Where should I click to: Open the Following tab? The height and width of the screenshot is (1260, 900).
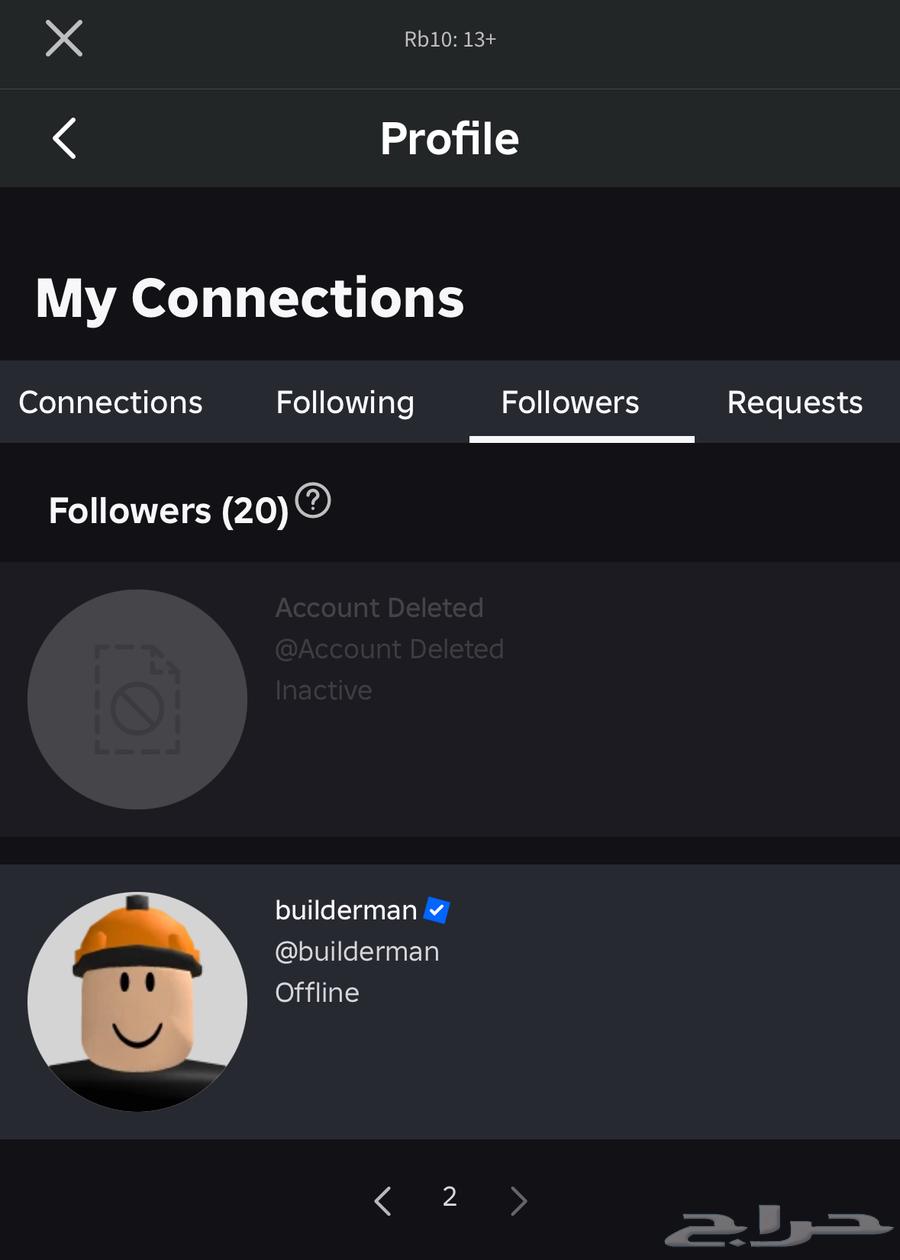coord(345,402)
